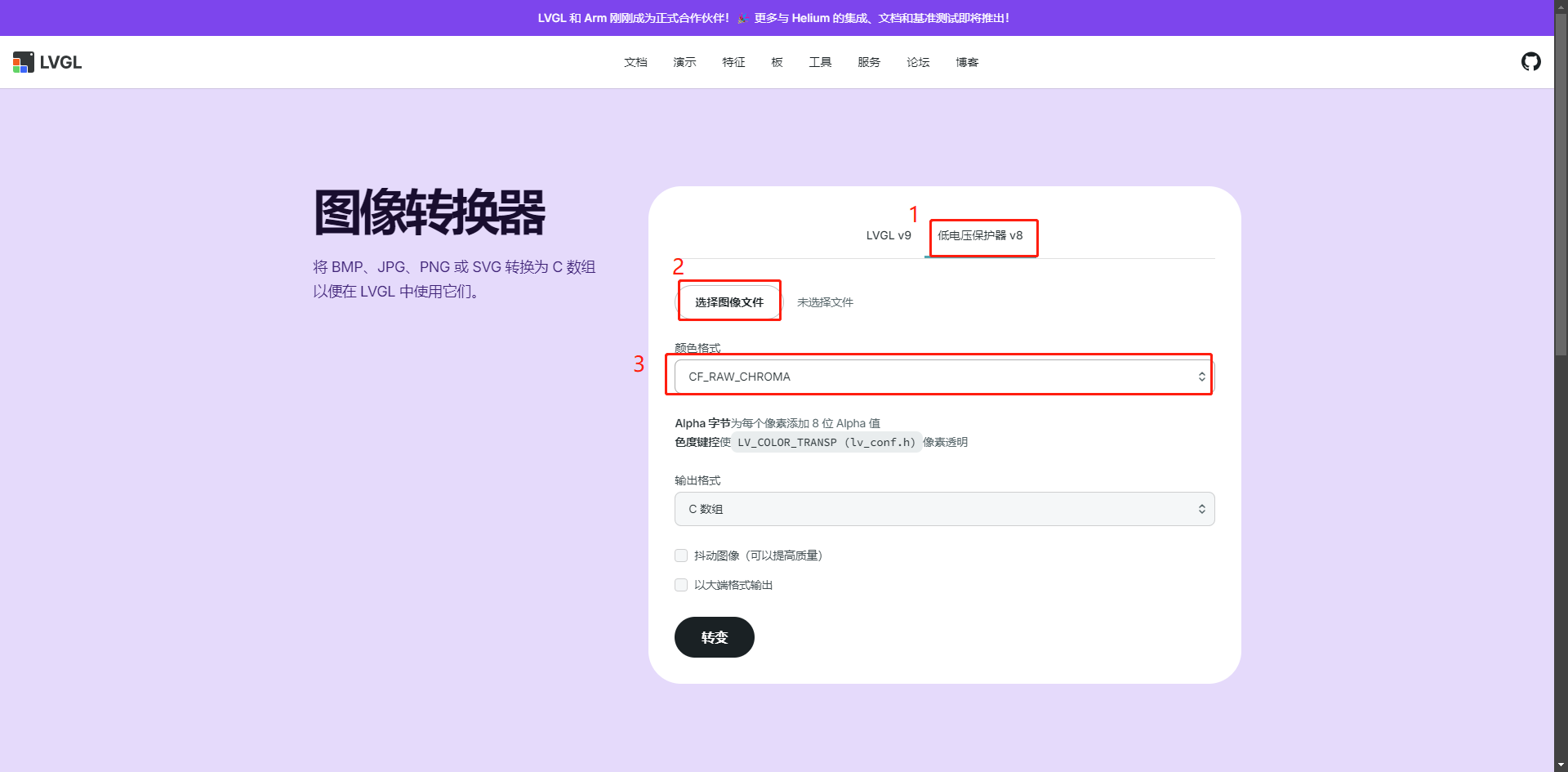Open the C 数组 output format dropdown
The width and height of the screenshot is (1568, 772).
click(944, 509)
